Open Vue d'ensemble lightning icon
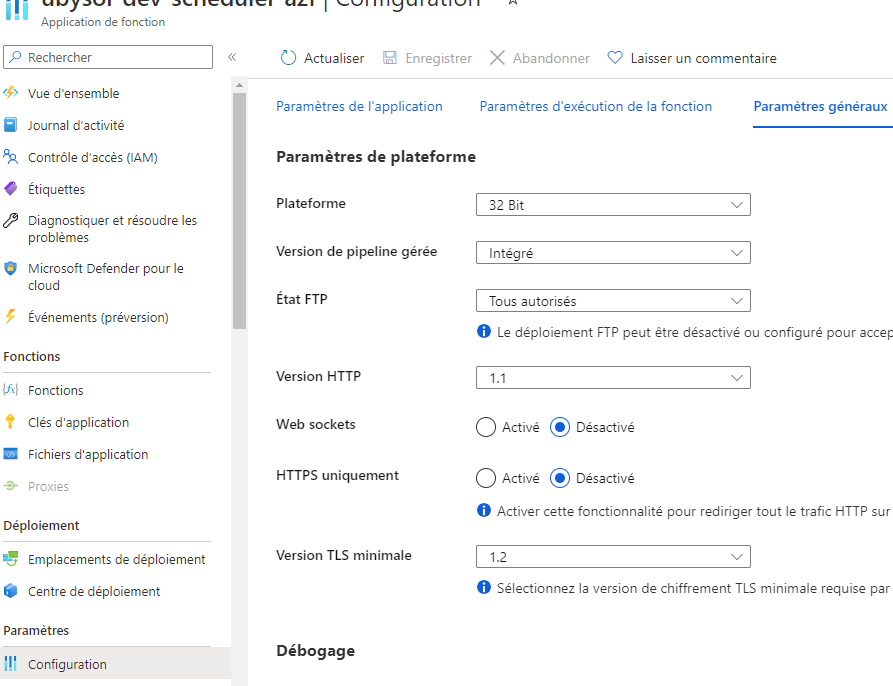Viewport: 893px width, 686px height. 11,93
